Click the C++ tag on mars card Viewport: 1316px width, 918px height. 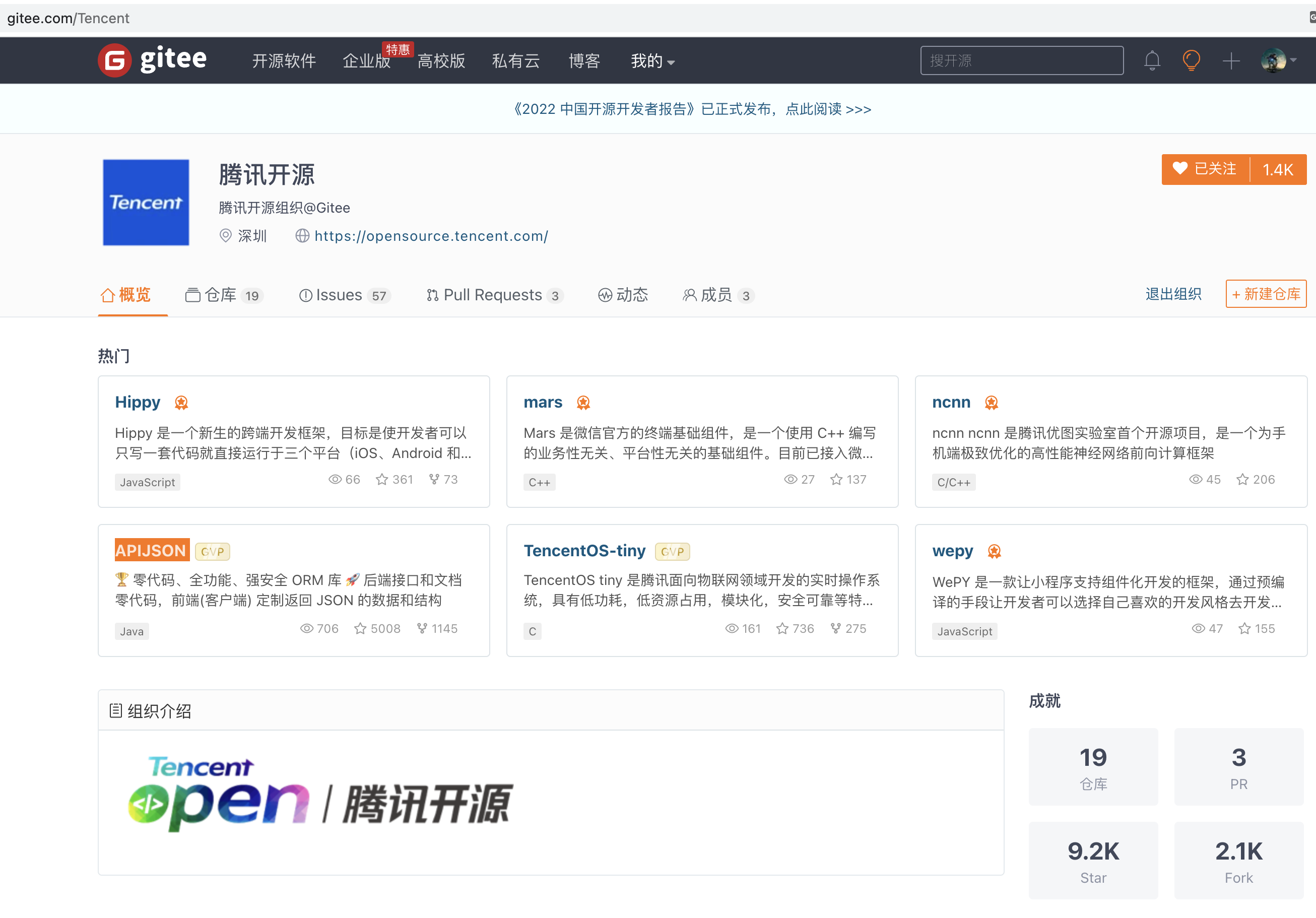540,483
